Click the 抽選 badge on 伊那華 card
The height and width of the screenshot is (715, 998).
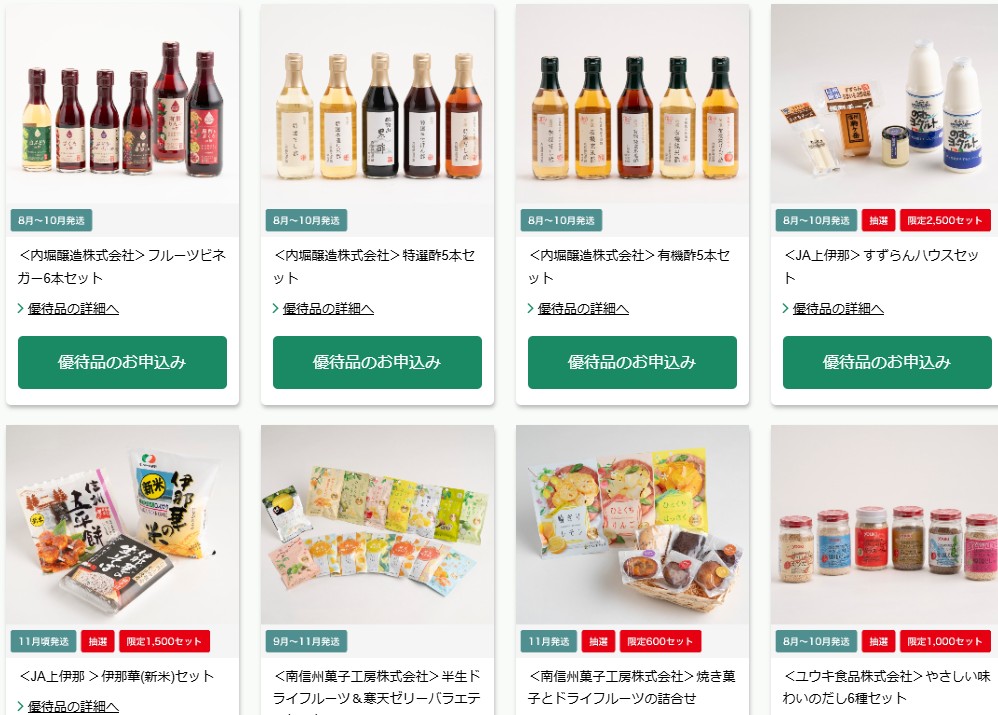click(97, 641)
